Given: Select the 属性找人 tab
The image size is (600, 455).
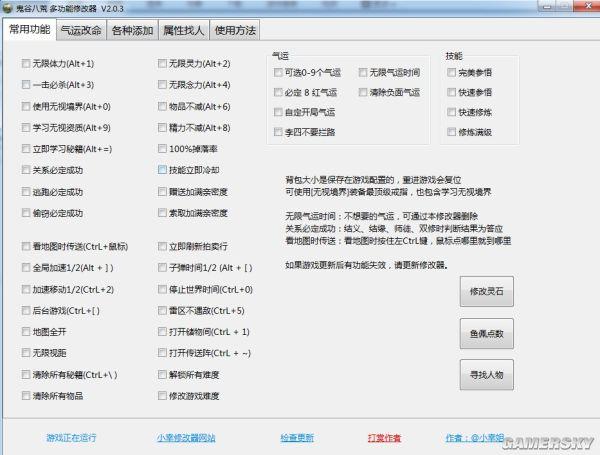Looking at the screenshot, I should [184, 30].
